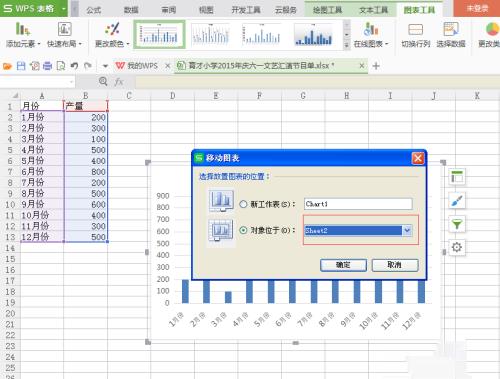Switch to 公式 ribbon tab
This screenshot has width=500, height=379.
(94, 10)
